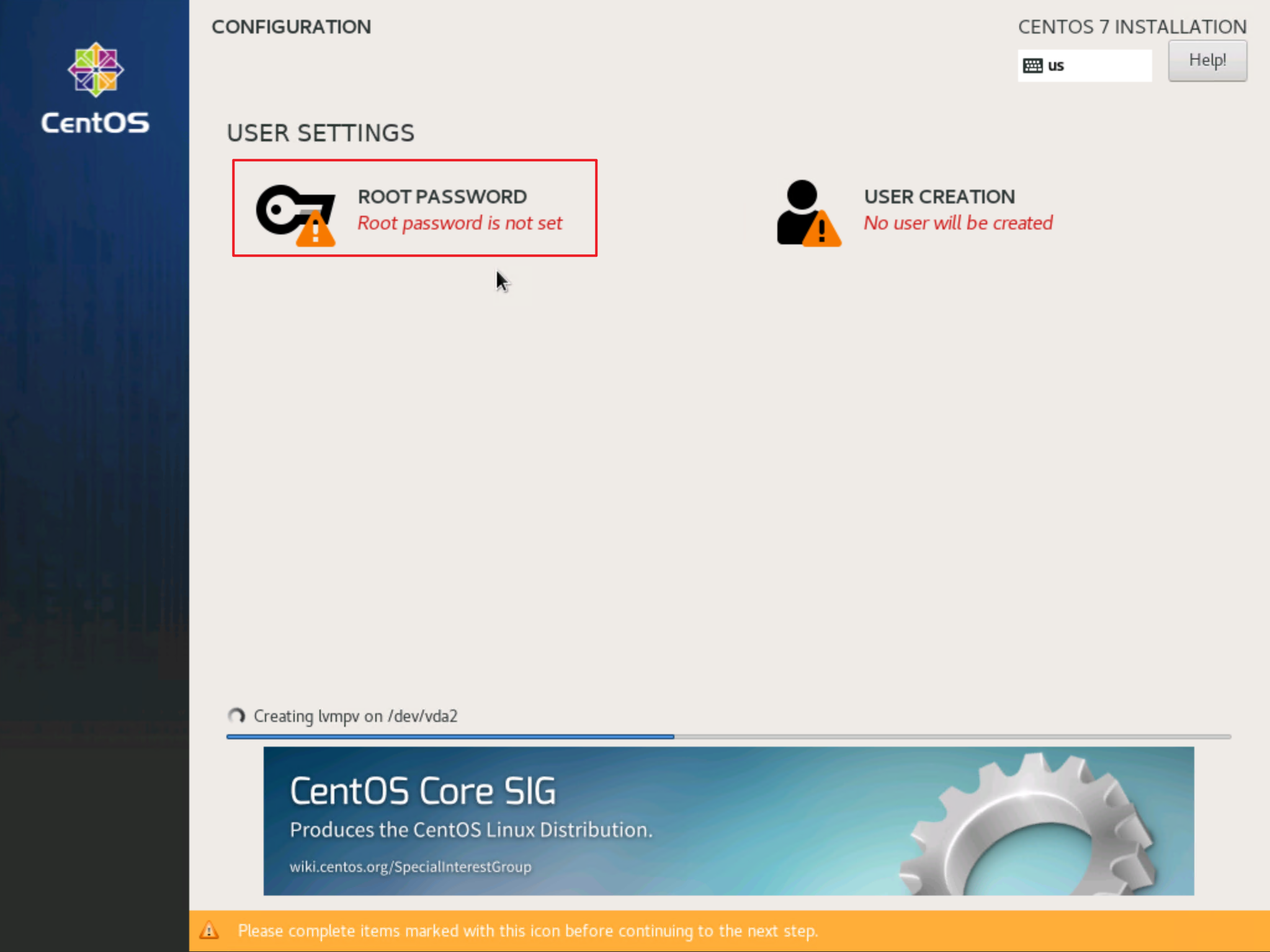
Task: Open ROOT PASSWORD settings
Action: (442, 197)
